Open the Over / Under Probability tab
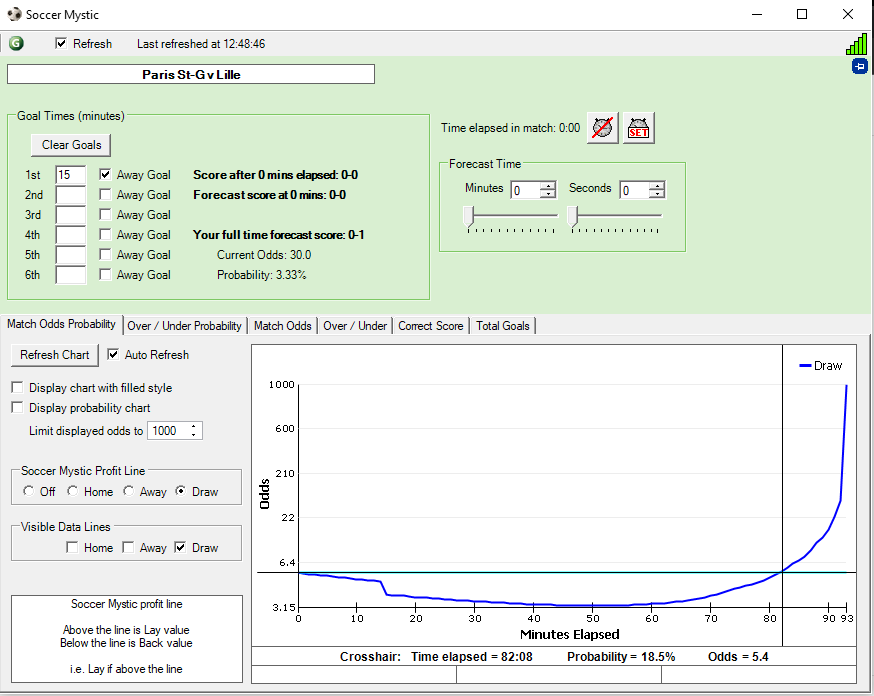Image resolution: width=874 pixels, height=696 pixels. (x=184, y=326)
